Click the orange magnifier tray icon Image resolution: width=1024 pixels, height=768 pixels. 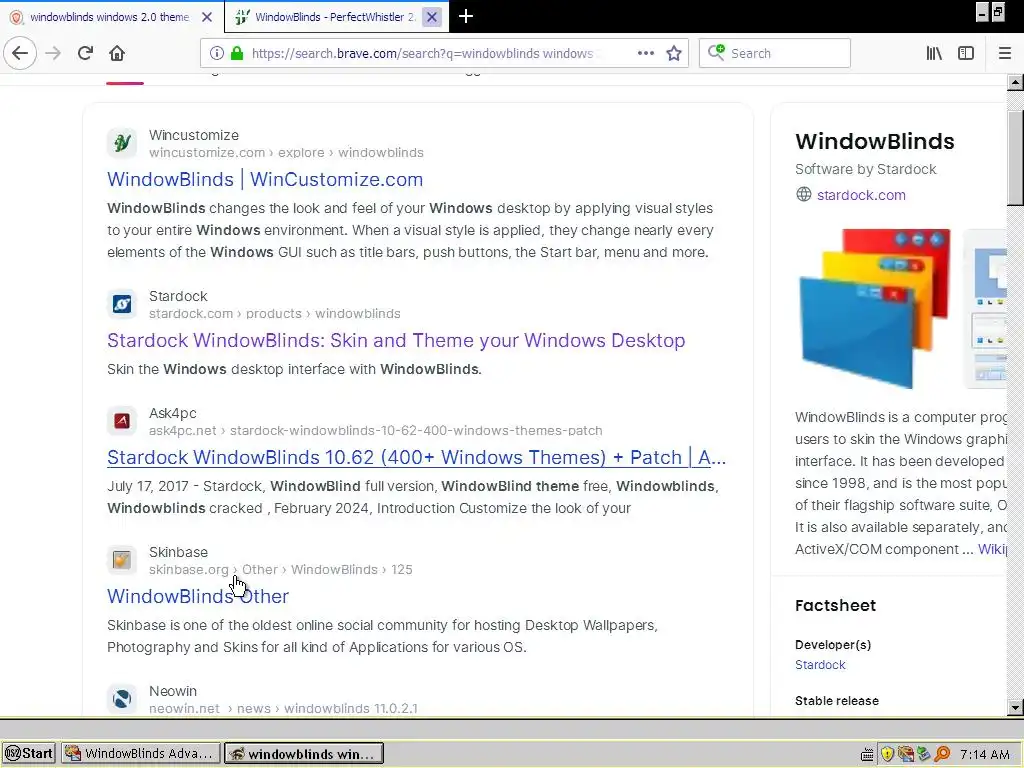coord(942,754)
